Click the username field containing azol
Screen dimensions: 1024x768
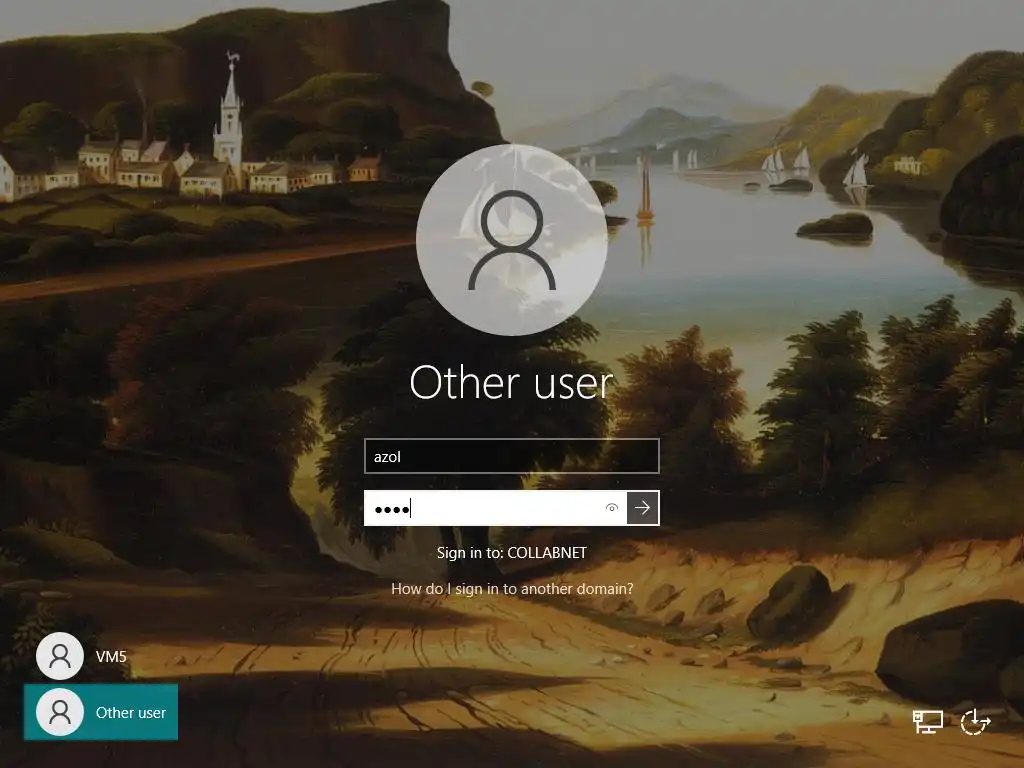511,456
